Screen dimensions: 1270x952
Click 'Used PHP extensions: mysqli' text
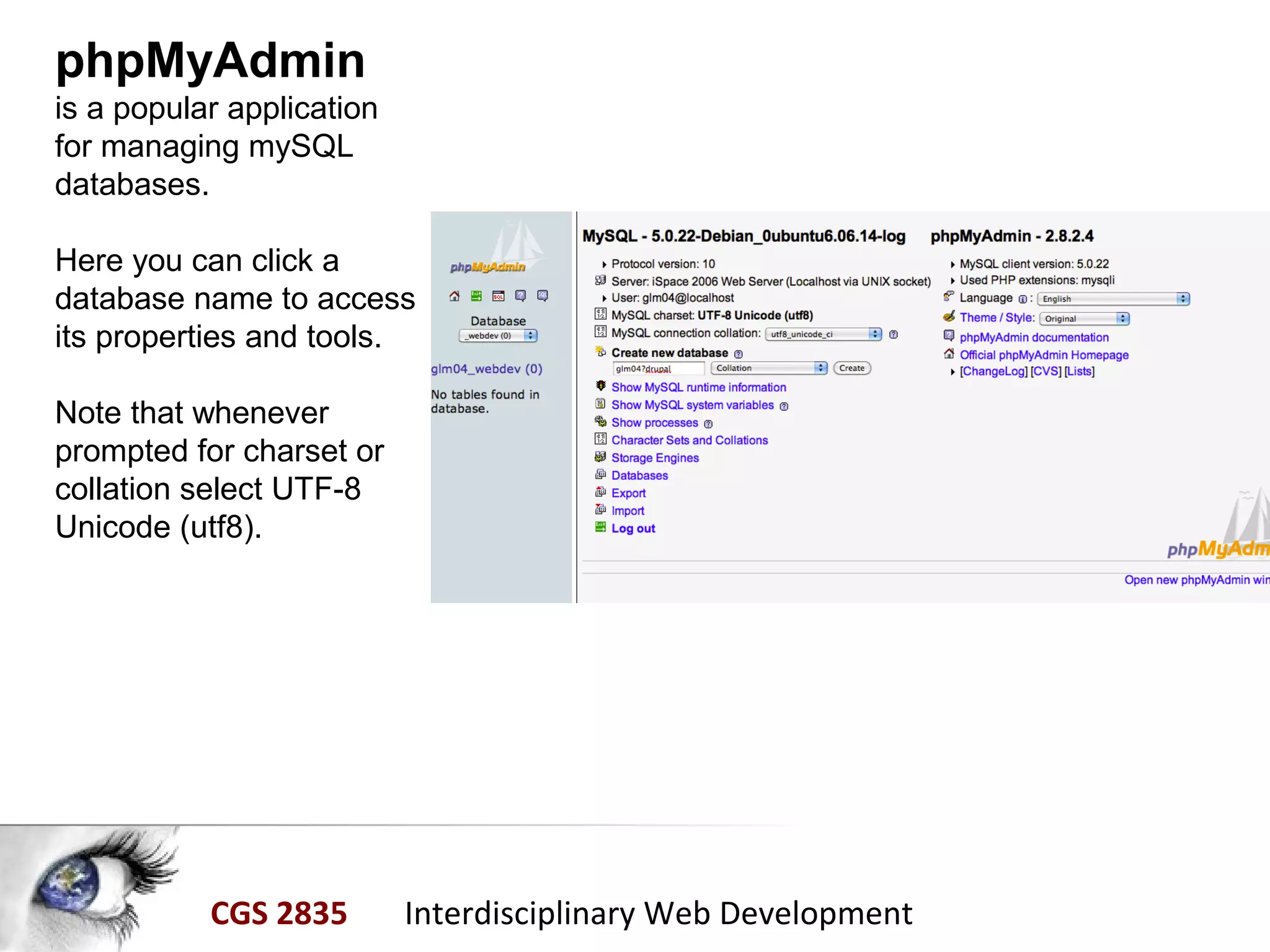coord(1037,281)
